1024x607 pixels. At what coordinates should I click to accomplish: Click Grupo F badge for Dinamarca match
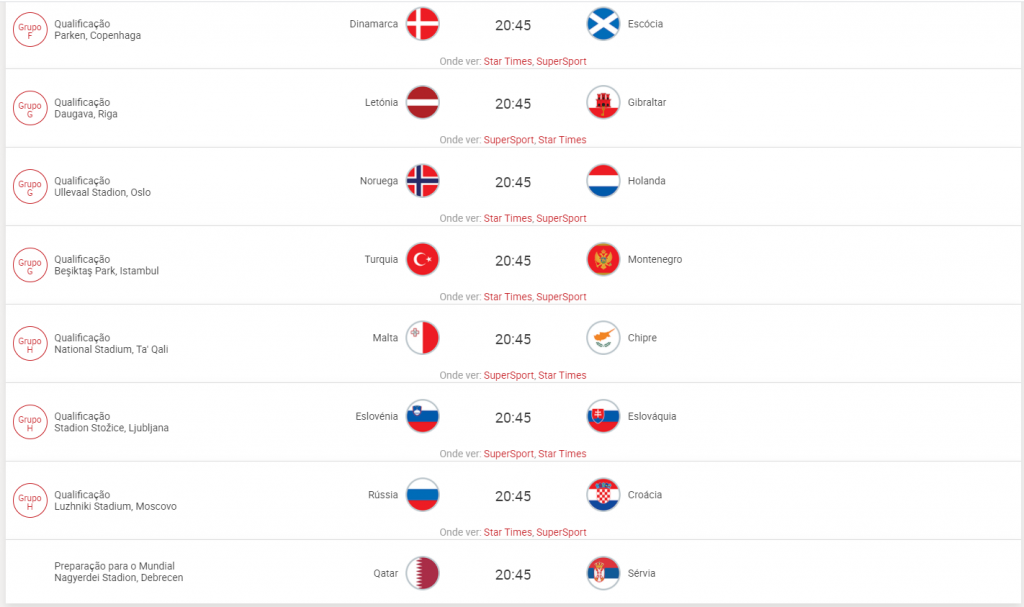pos(30,30)
